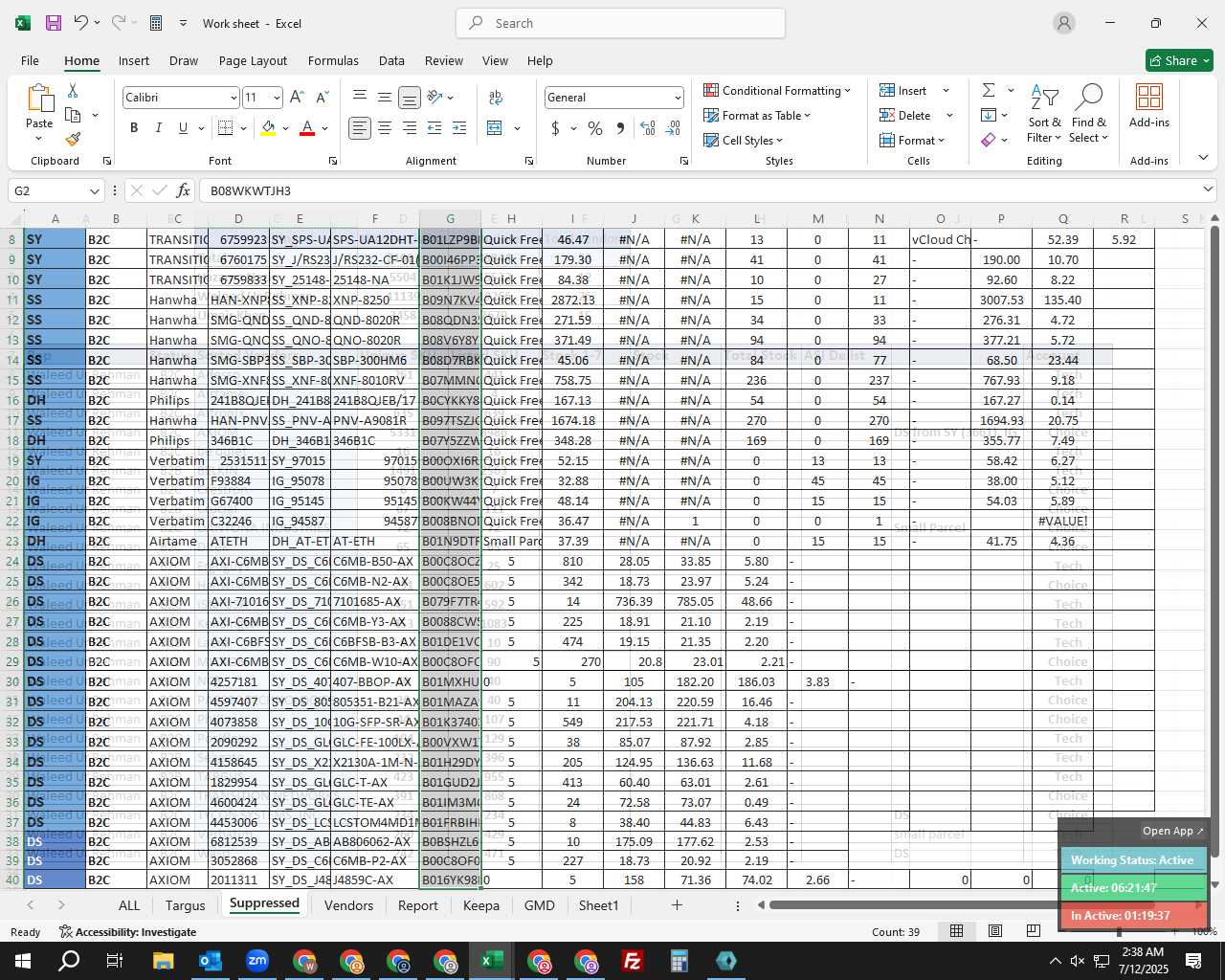Open the Keepa sheet tab
The image size is (1225, 980).
(x=480, y=905)
